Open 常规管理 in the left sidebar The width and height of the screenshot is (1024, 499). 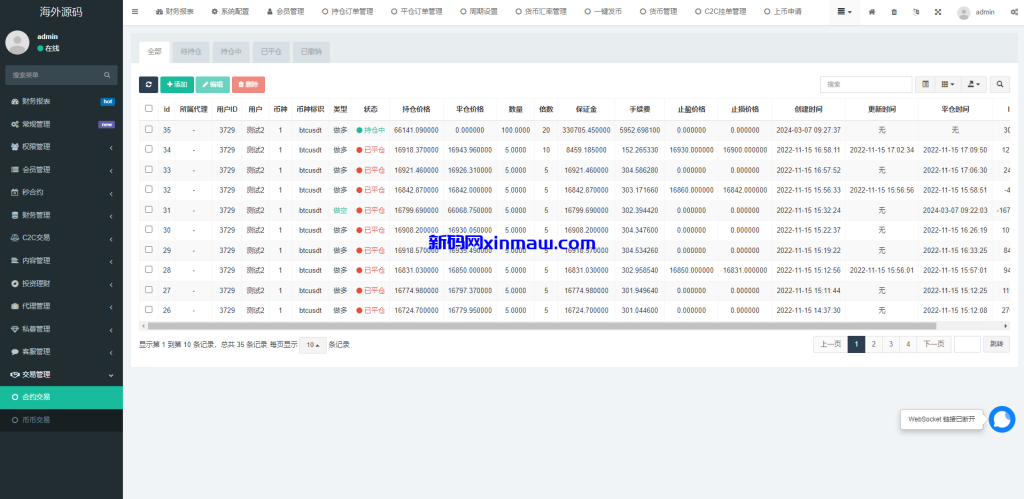click(61, 124)
